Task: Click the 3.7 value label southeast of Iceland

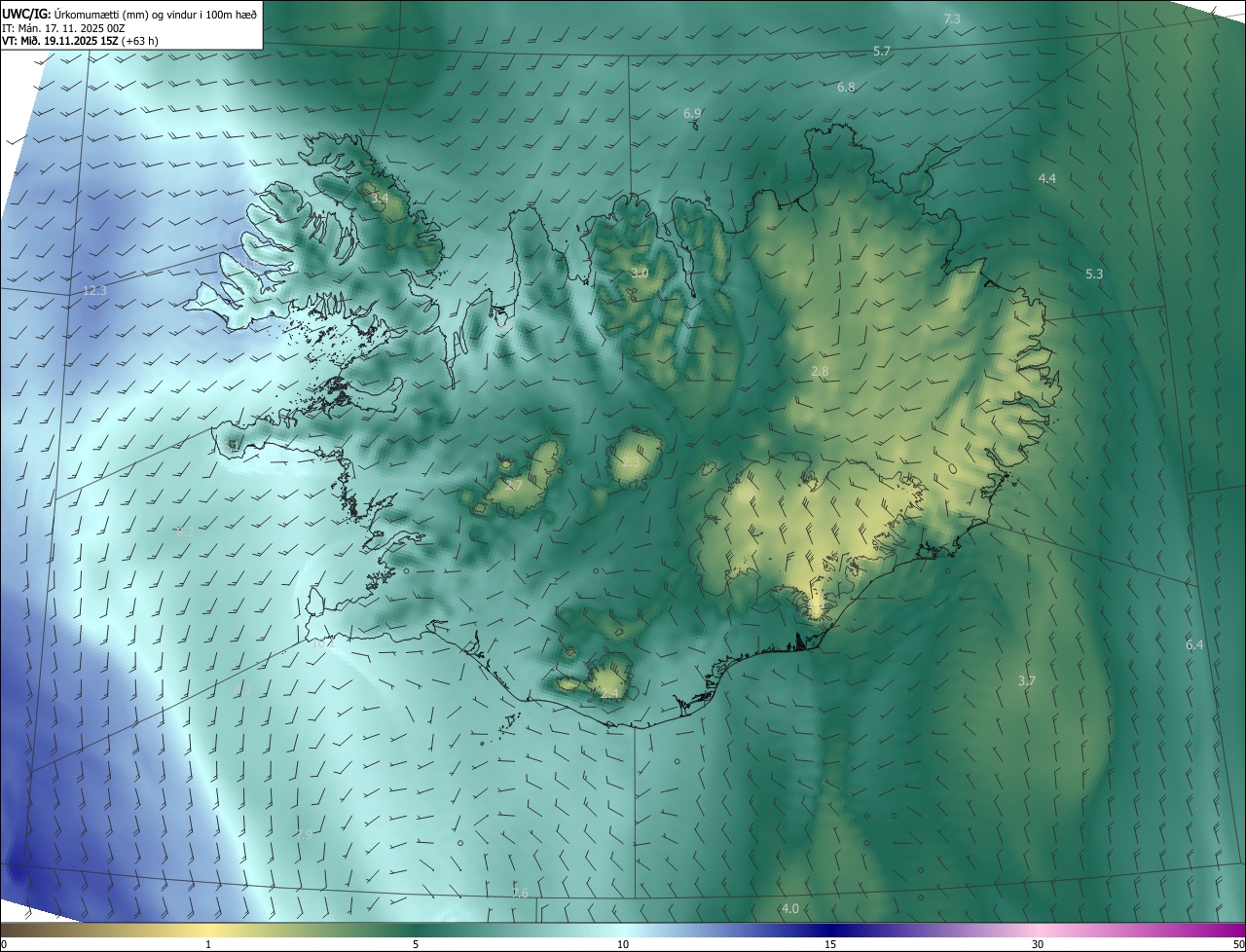Action: pyautogui.click(x=1026, y=680)
